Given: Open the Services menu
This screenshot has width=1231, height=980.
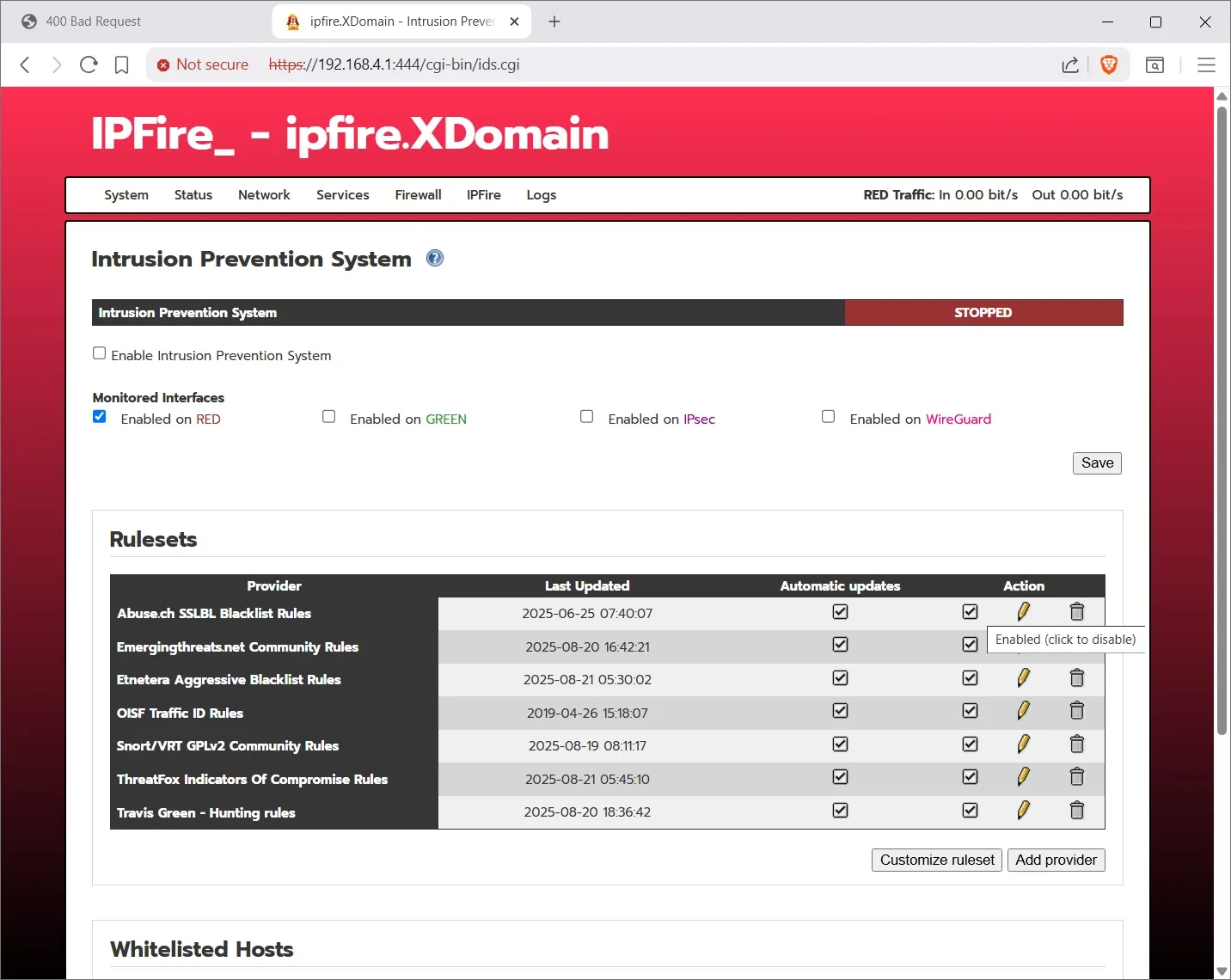Looking at the screenshot, I should (x=342, y=195).
